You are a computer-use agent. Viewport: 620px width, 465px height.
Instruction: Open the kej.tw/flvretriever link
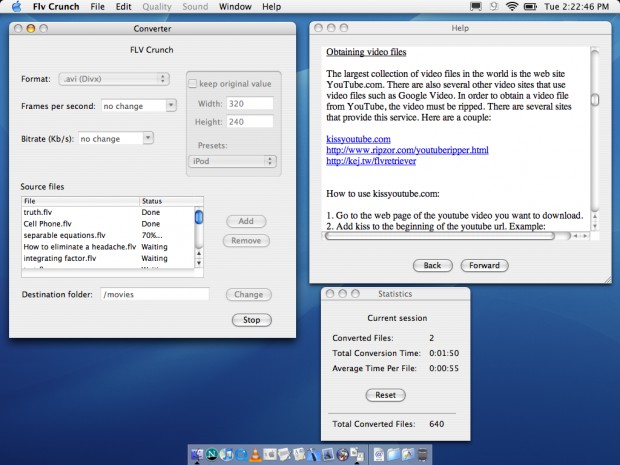pyautogui.click(x=371, y=161)
